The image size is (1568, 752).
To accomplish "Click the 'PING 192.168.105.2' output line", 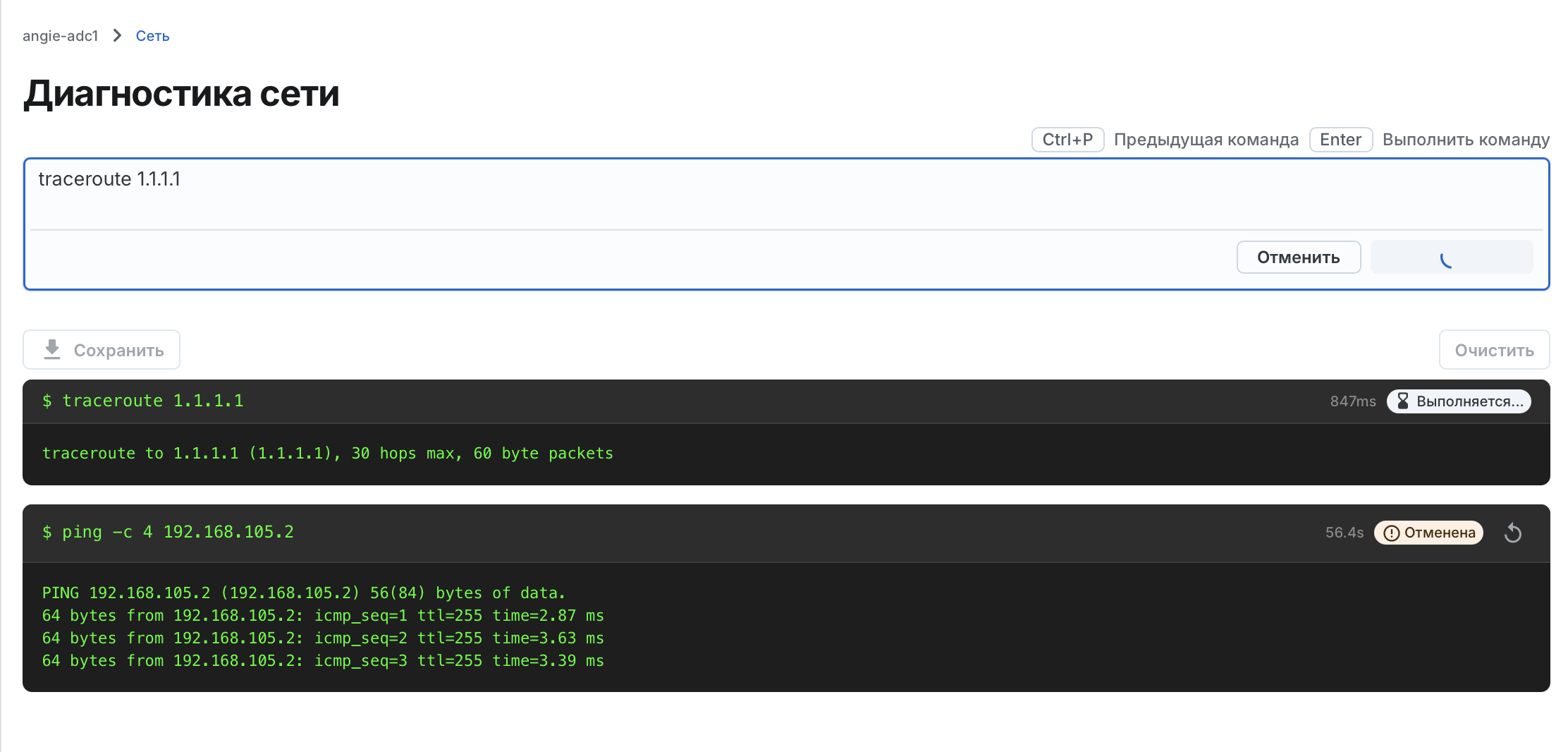I will click(x=304, y=593).
